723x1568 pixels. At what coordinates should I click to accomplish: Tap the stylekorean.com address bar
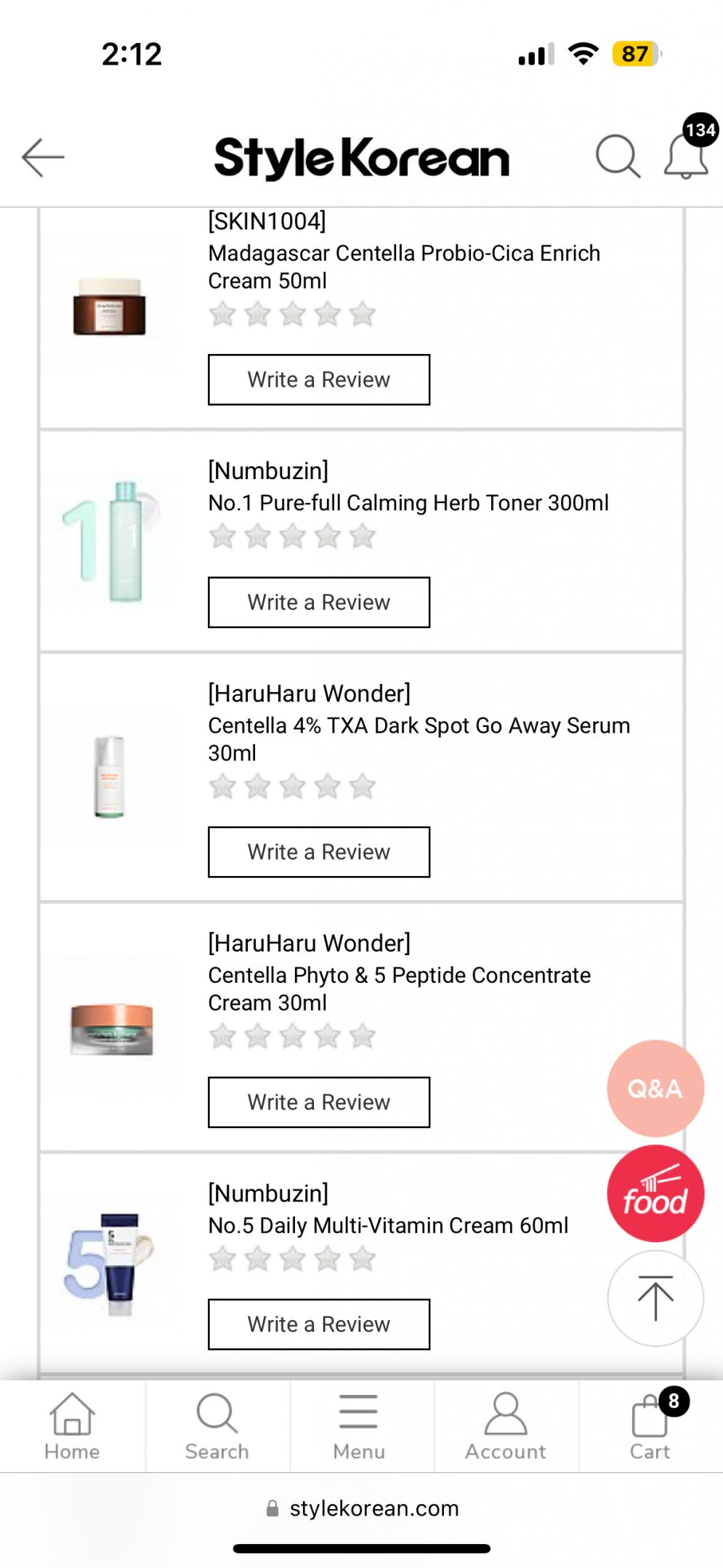click(x=362, y=1508)
